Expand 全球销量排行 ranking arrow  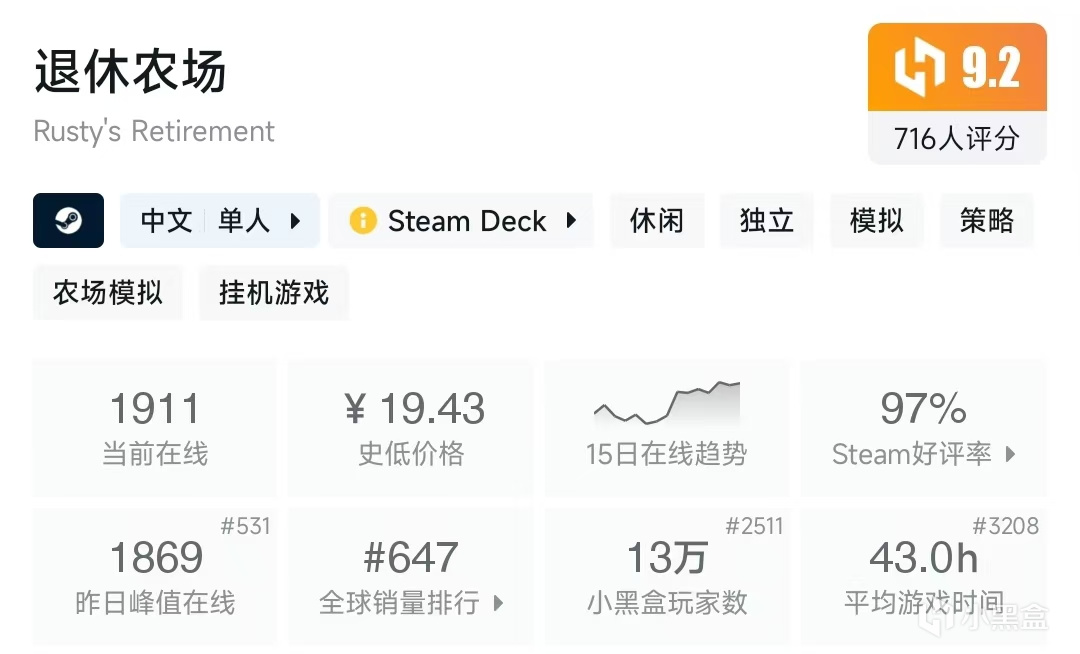point(498,603)
